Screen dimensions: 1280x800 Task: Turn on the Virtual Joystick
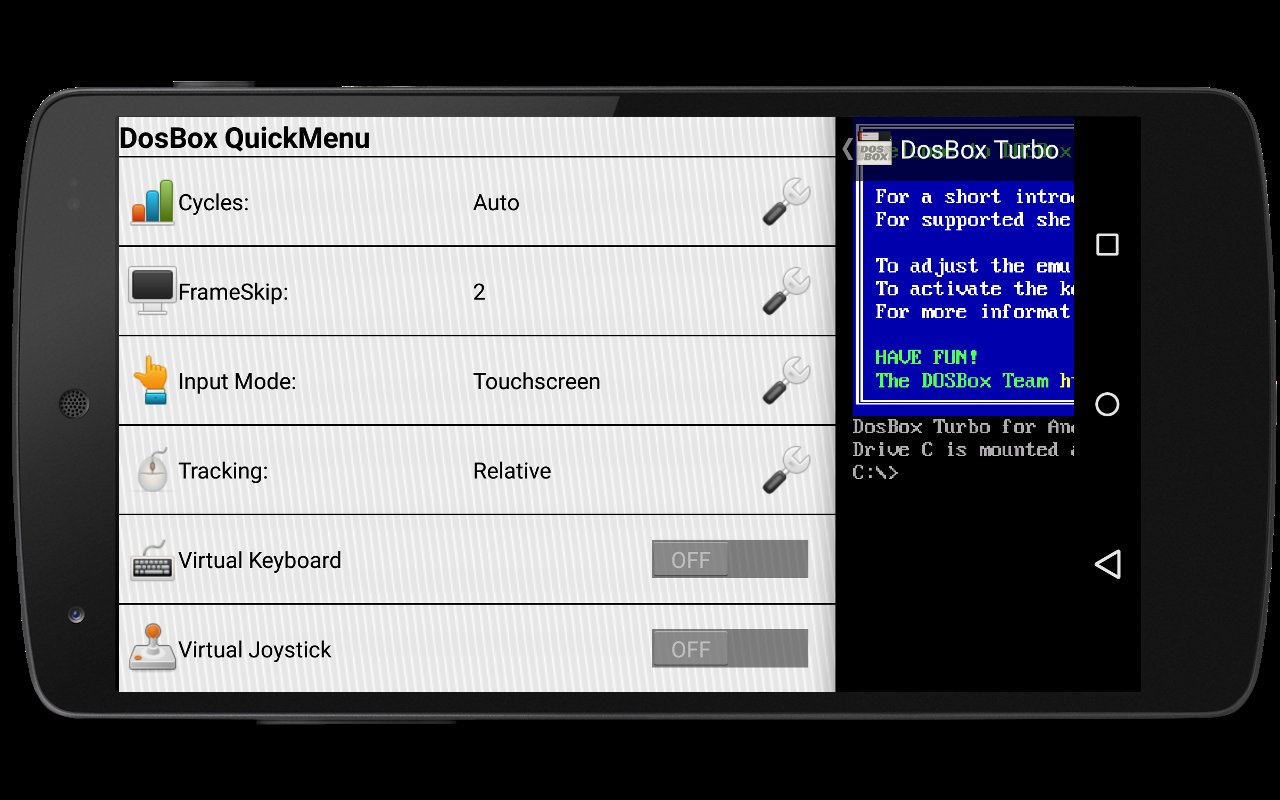(729, 648)
